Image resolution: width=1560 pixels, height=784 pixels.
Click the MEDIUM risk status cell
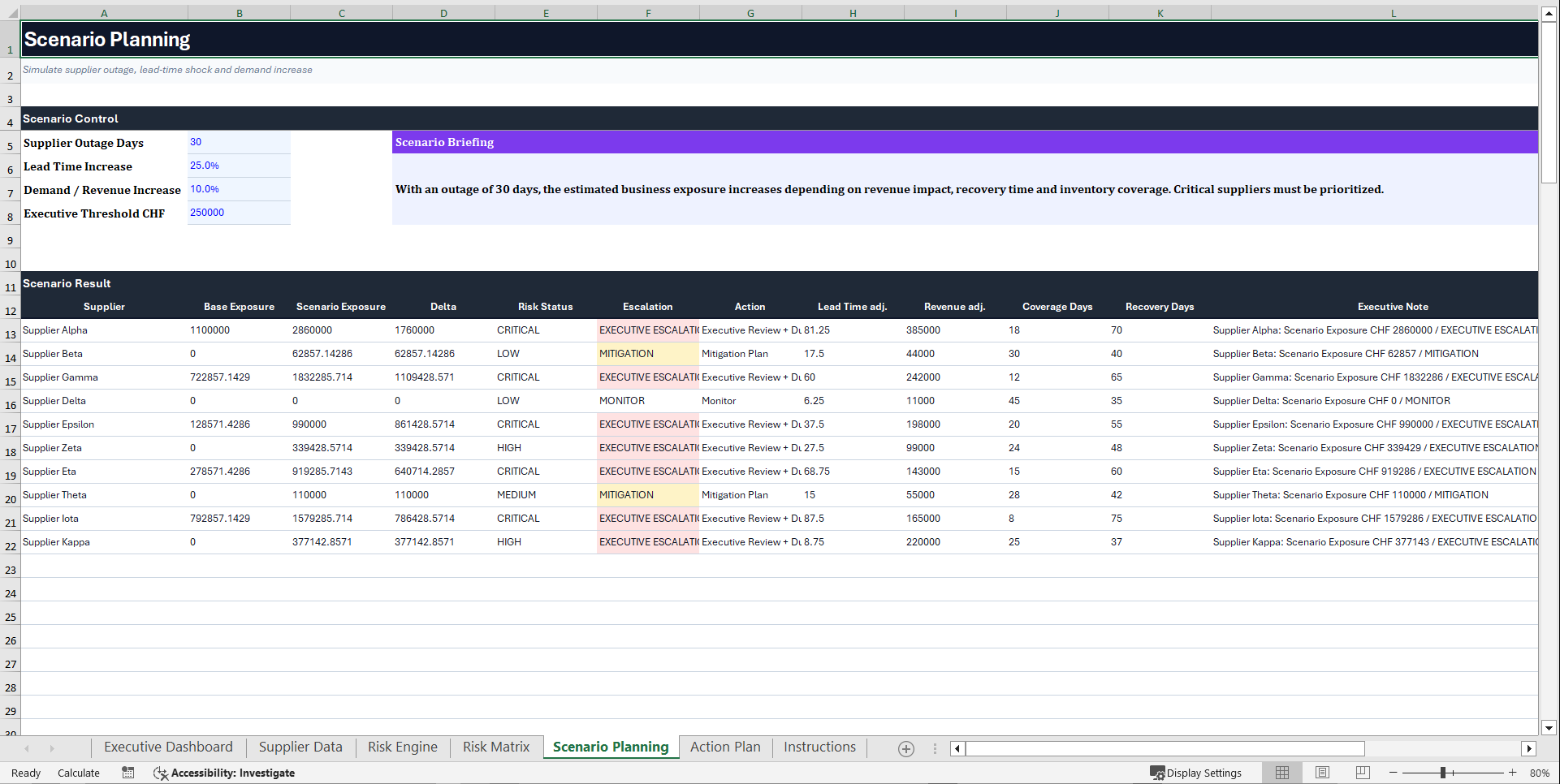tap(546, 495)
